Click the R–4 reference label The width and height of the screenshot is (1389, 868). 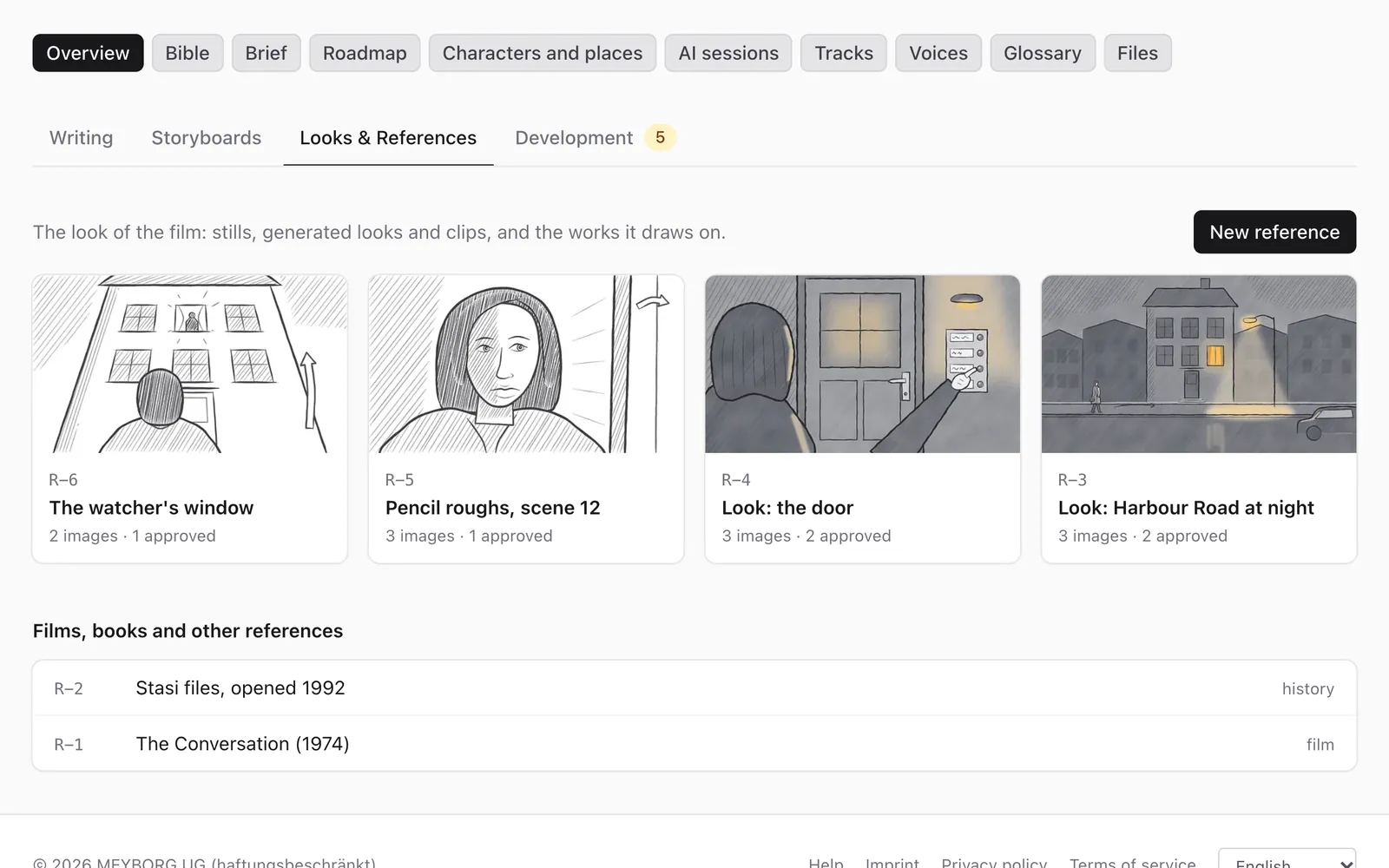point(736,480)
